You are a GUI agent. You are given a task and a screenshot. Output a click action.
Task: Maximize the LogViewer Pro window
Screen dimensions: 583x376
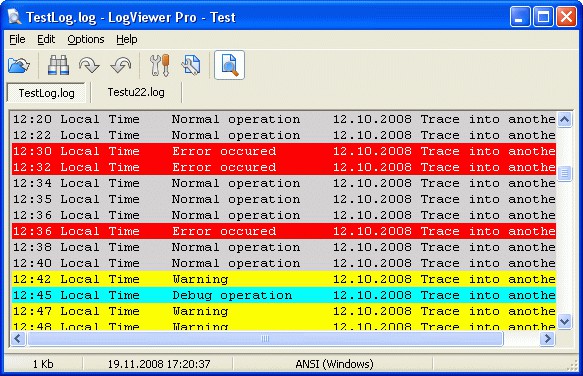[543, 17]
